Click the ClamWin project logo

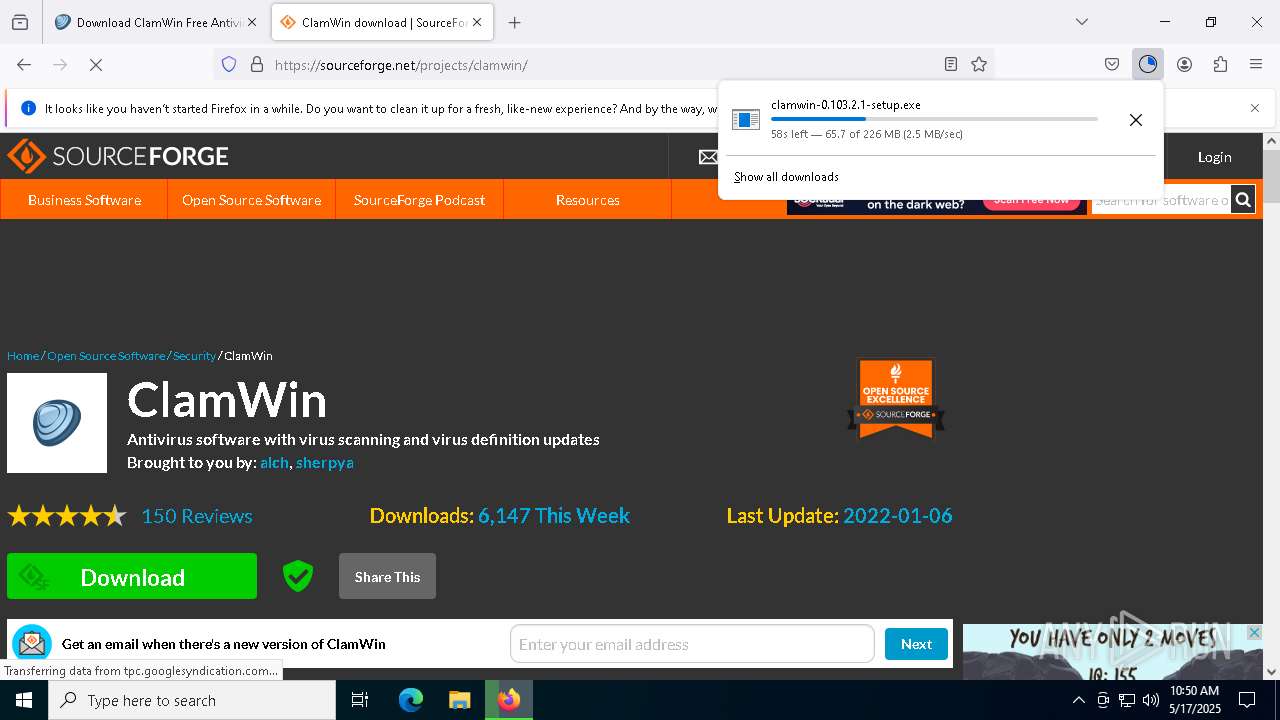(x=57, y=423)
